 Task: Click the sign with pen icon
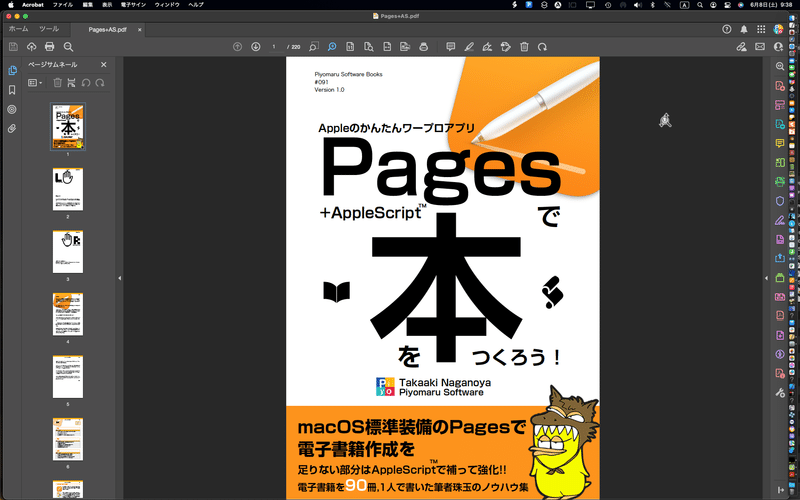[x=487, y=47]
